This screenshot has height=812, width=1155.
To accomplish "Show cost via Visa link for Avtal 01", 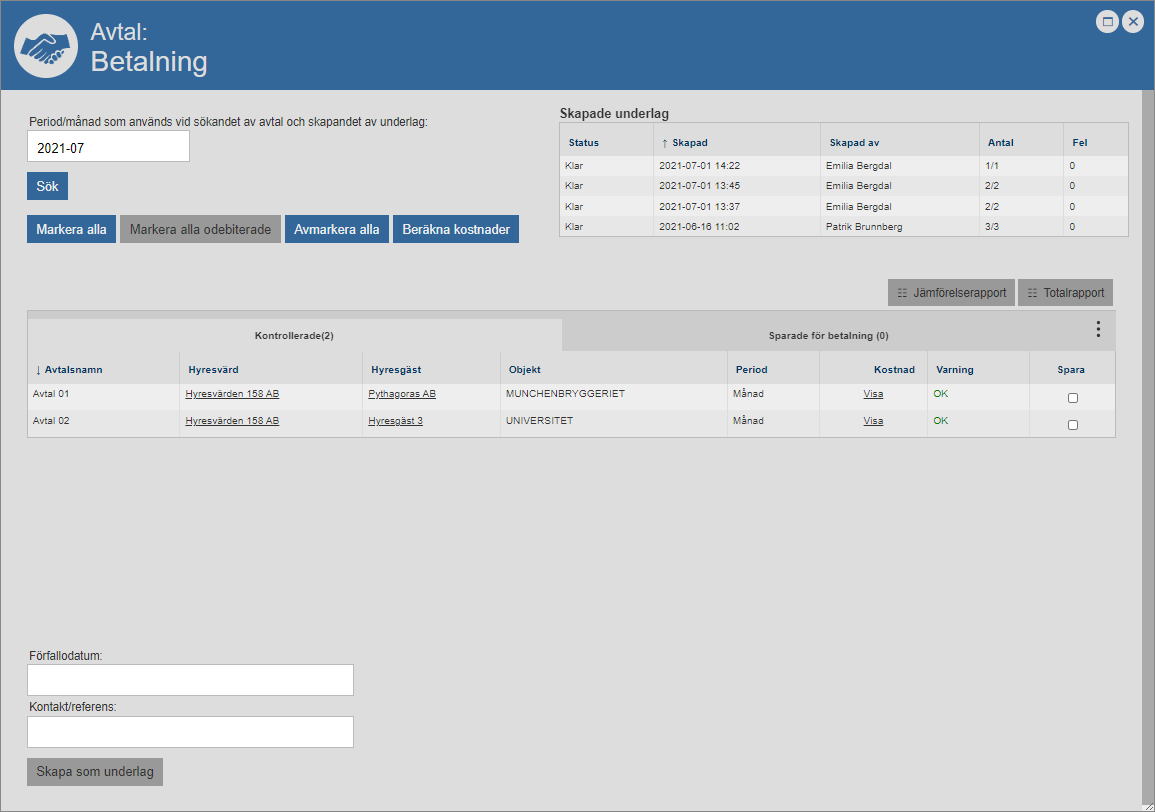I will [873, 394].
